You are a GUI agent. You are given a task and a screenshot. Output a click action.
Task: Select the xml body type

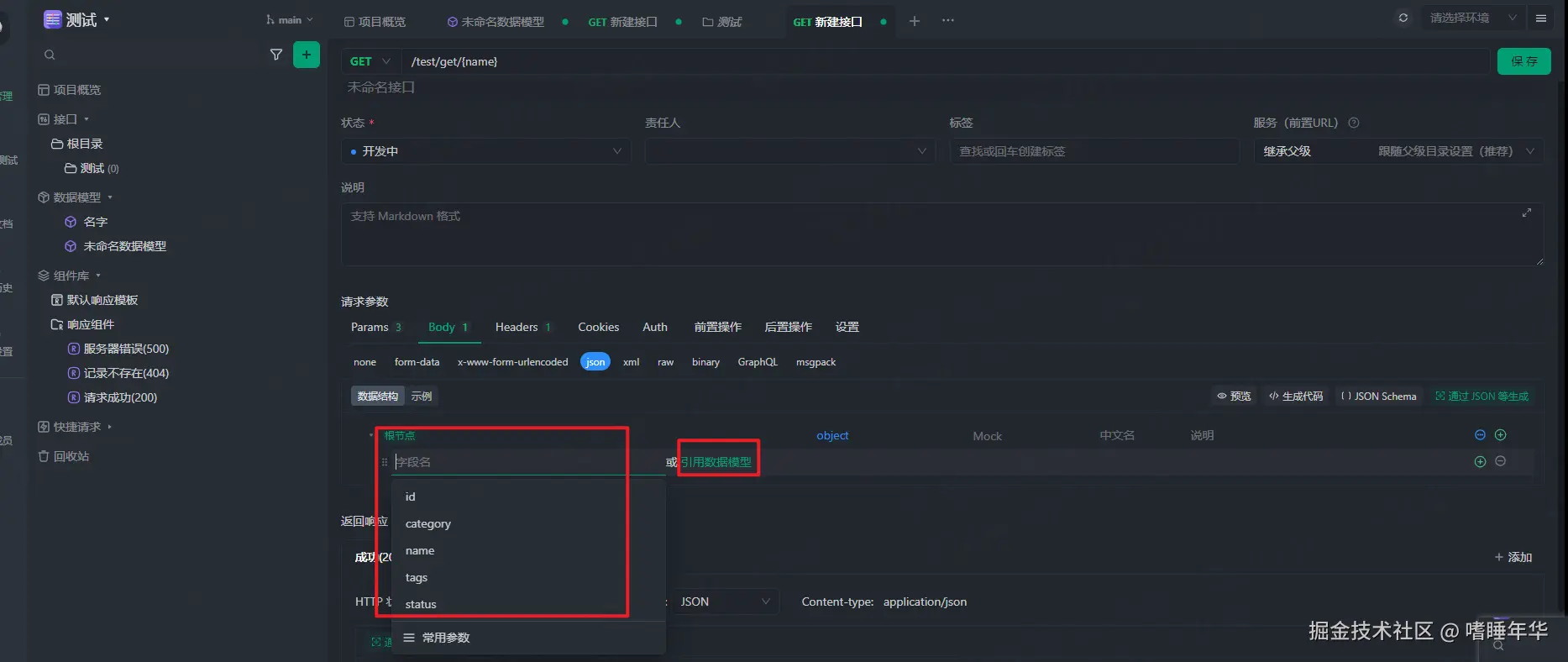[x=631, y=362]
